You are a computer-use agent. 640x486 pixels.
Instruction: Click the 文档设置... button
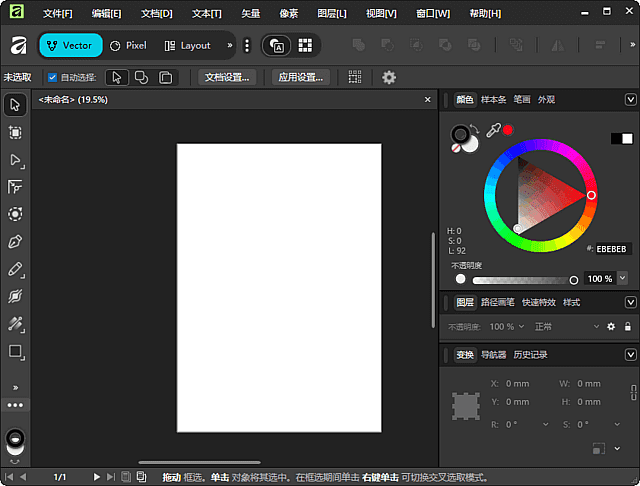pyautogui.click(x=227, y=77)
